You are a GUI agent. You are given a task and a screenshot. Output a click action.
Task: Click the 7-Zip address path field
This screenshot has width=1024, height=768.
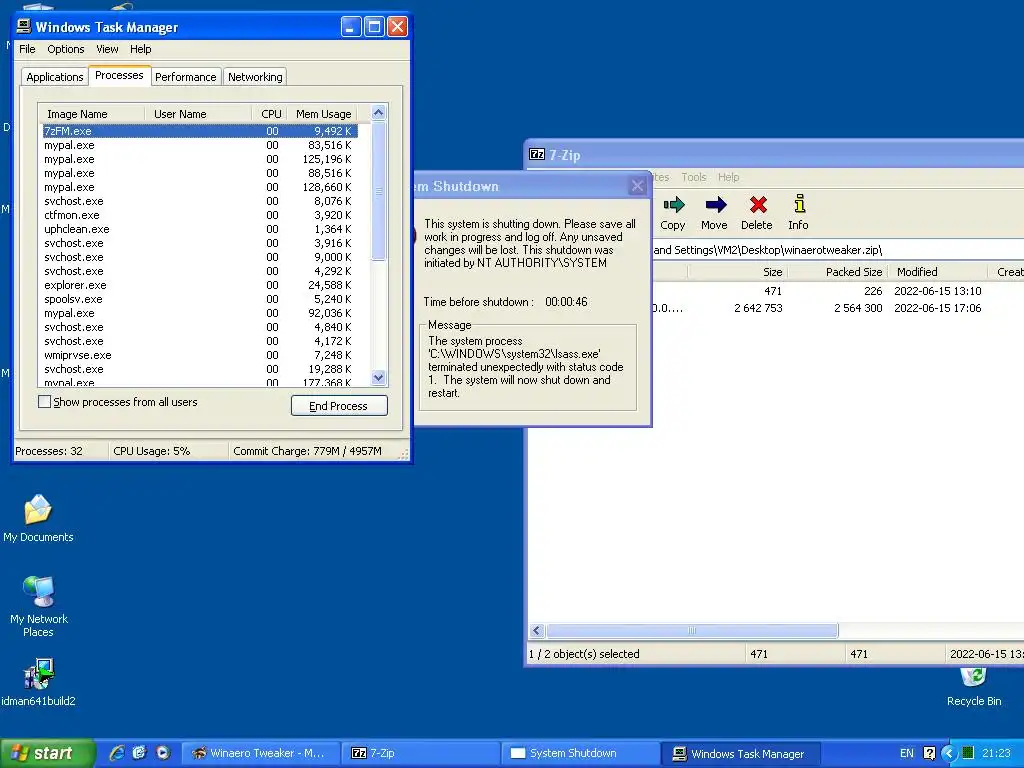click(839, 249)
